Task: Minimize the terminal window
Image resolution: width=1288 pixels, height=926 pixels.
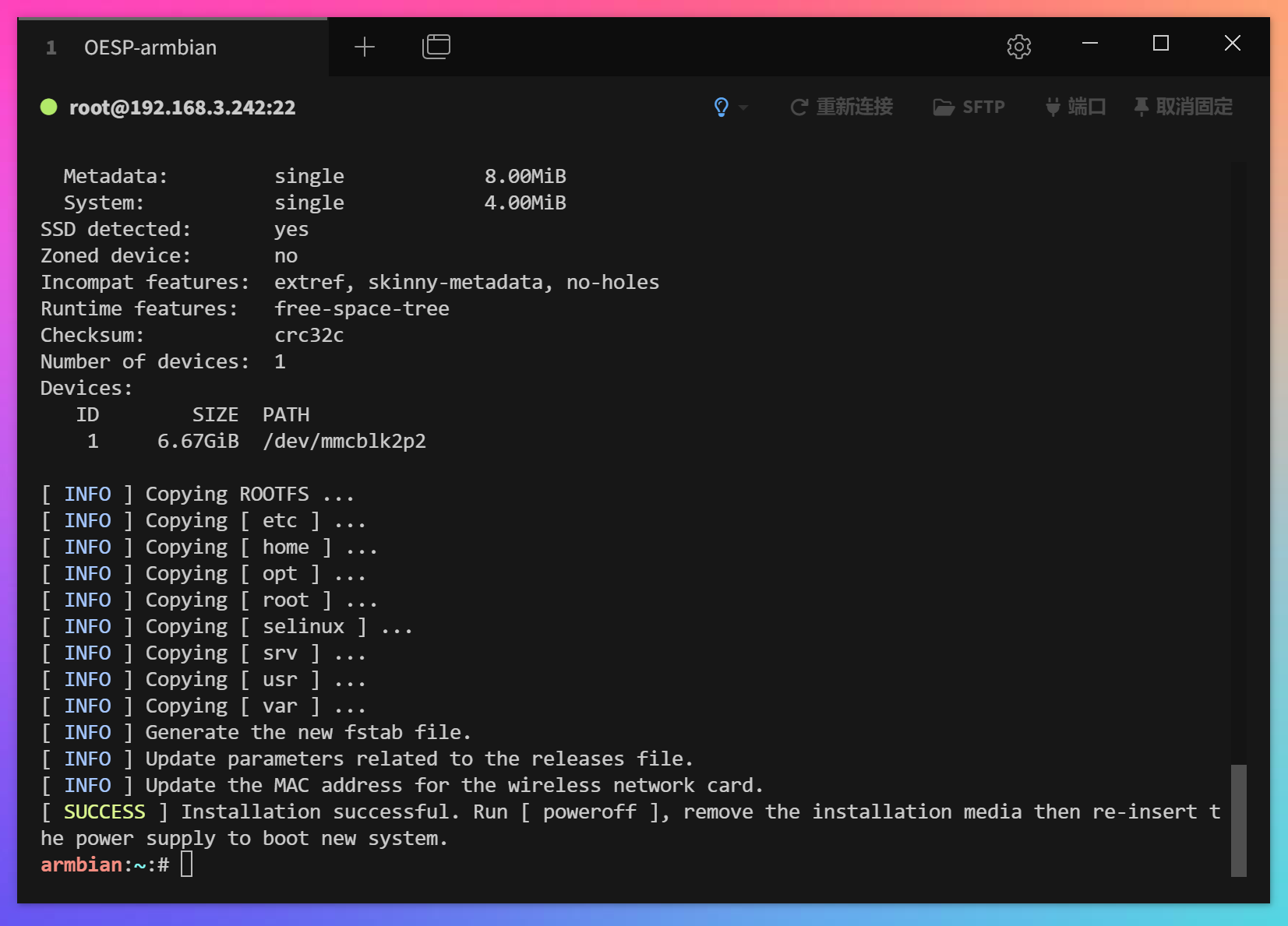Action: pyautogui.click(x=1090, y=44)
